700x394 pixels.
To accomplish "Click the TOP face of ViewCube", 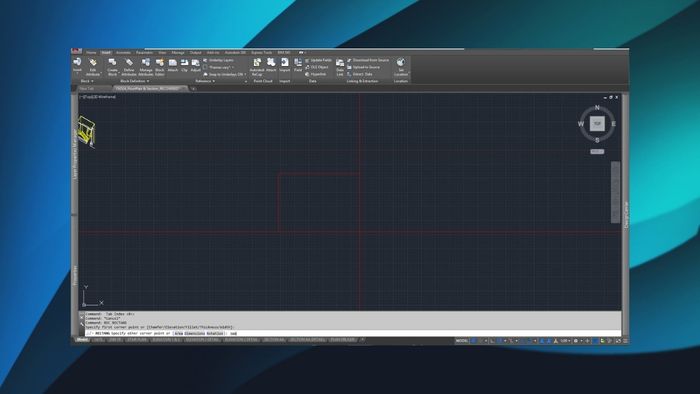I will pyautogui.click(x=597, y=124).
